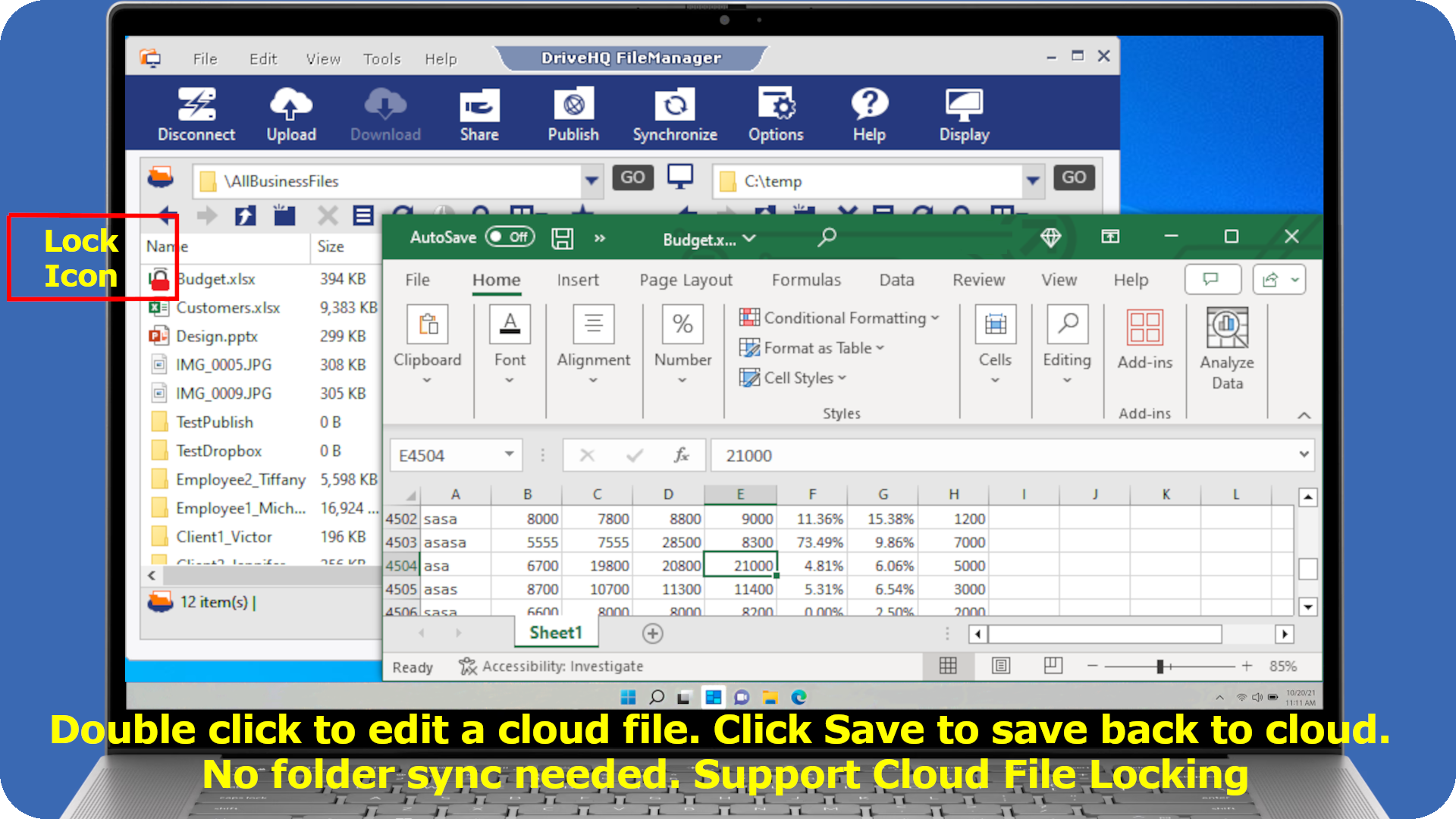Screen dimensions: 1456x819
Task: Switch to Page Layout view in status bar
Action: (x=1001, y=666)
